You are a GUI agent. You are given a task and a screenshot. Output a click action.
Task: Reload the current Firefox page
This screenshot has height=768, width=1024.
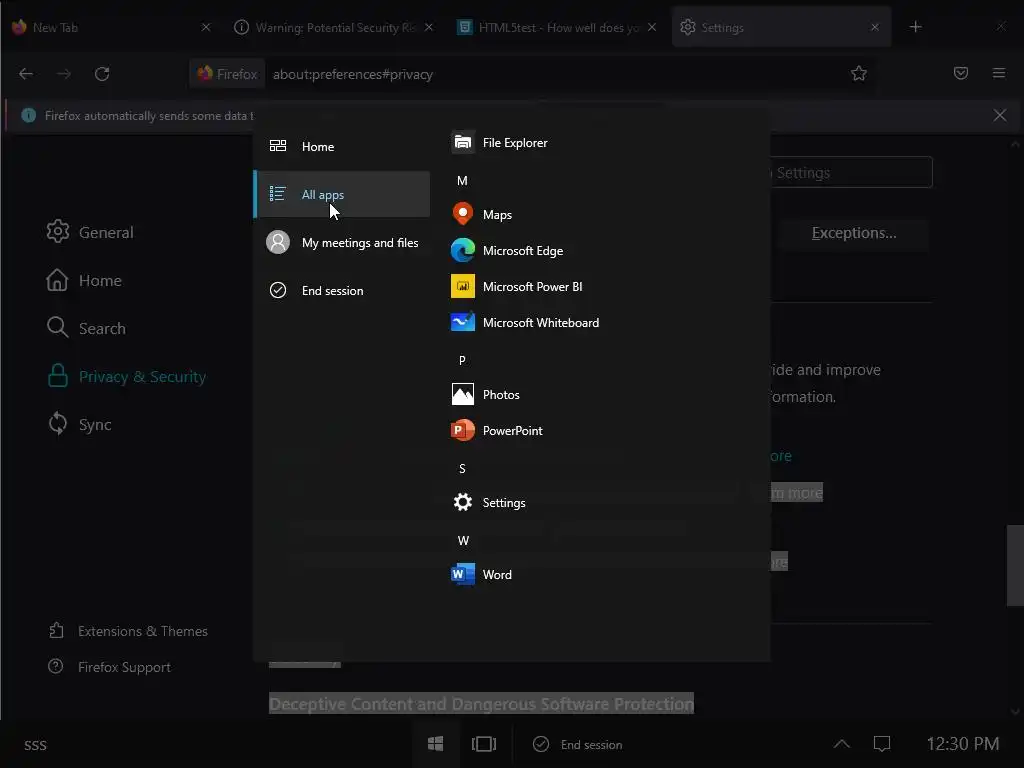102,74
